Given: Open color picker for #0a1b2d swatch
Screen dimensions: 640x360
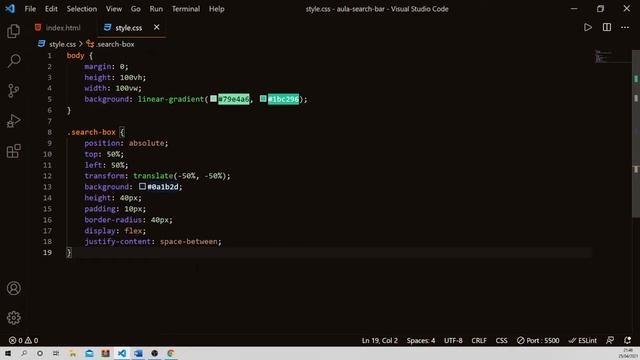Looking at the screenshot, I should click(142, 186).
